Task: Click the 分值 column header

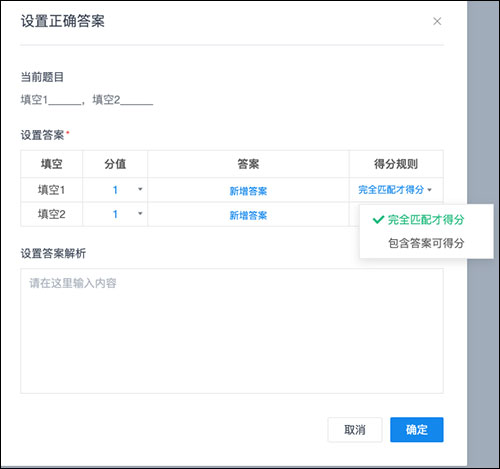Action: 115,164
